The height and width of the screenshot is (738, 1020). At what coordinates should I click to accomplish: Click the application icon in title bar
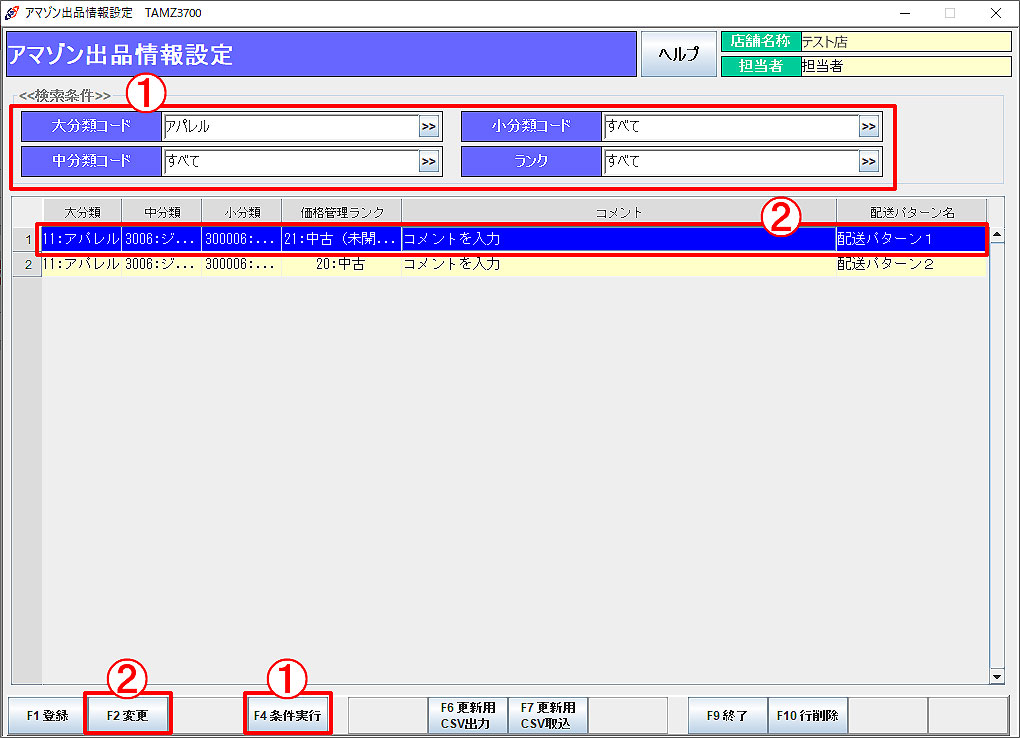[x=11, y=12]
